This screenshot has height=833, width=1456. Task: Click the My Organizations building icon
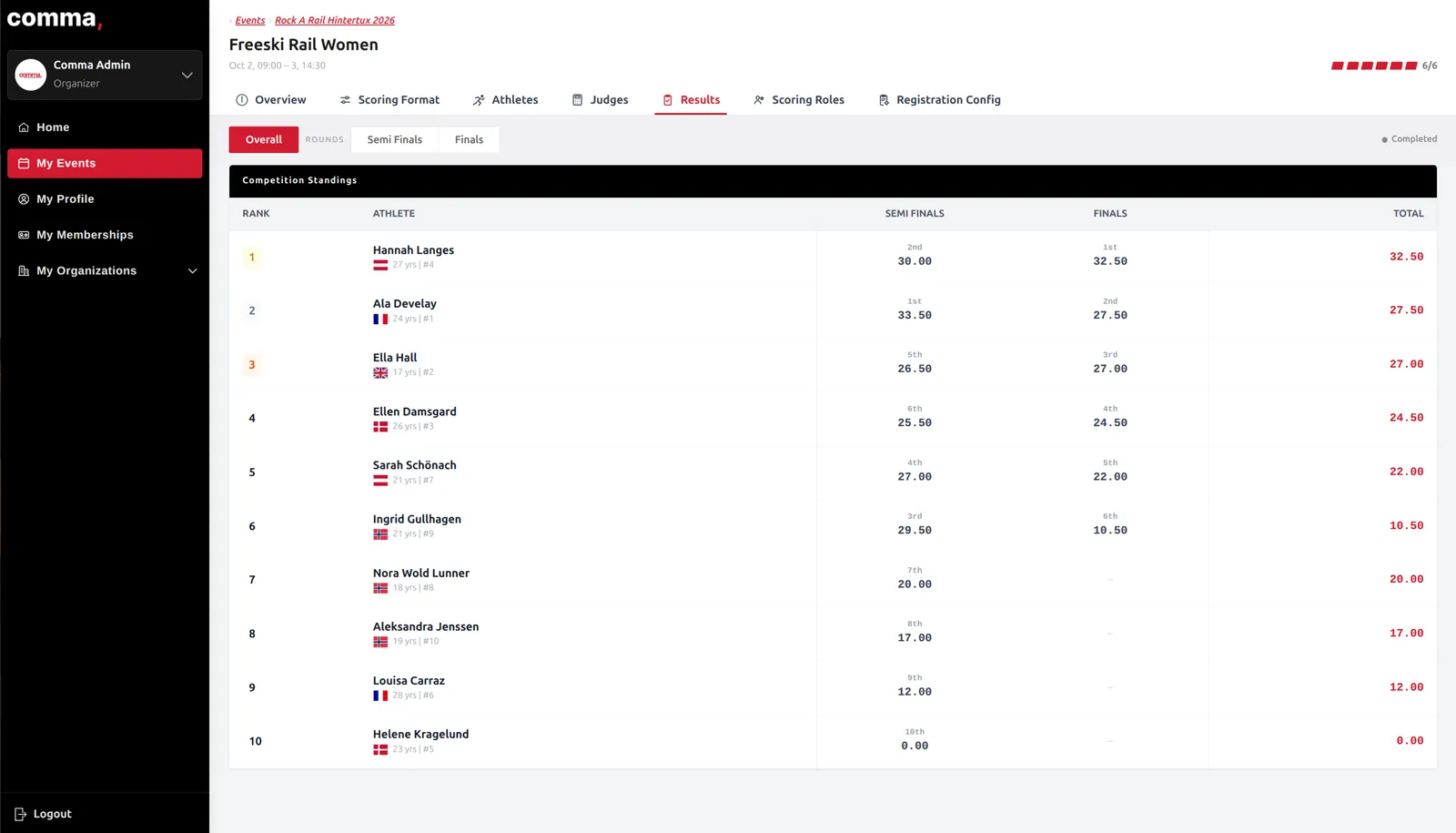24,270
